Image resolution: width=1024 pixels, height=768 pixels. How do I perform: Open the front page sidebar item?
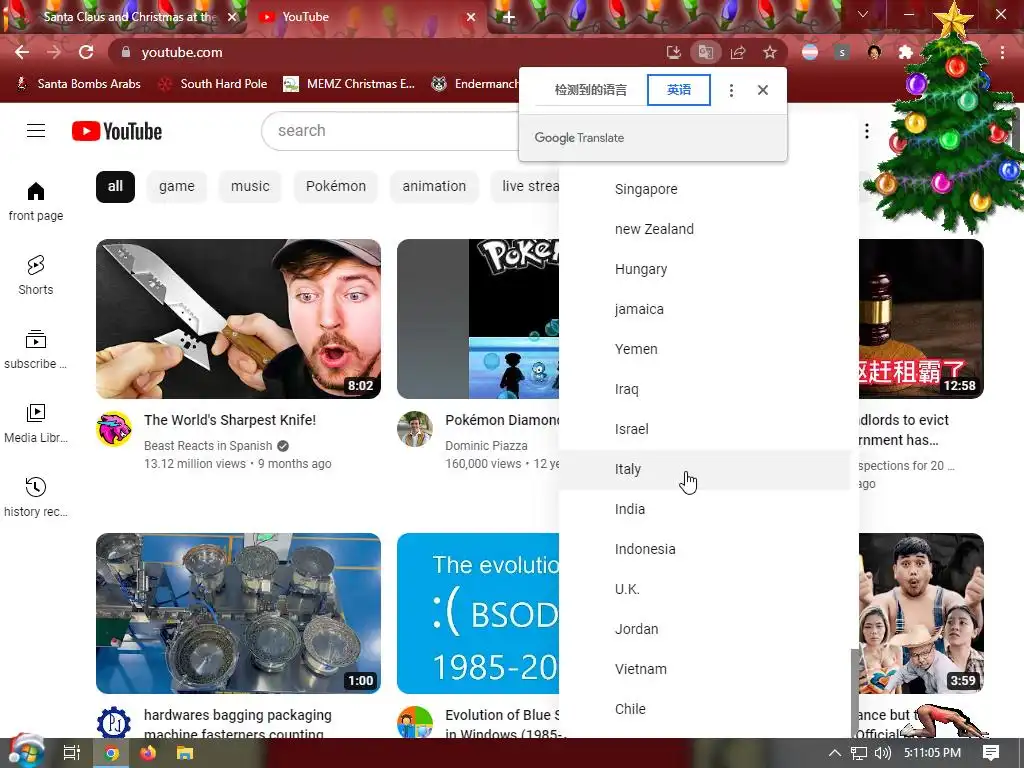tap(36, 202)
